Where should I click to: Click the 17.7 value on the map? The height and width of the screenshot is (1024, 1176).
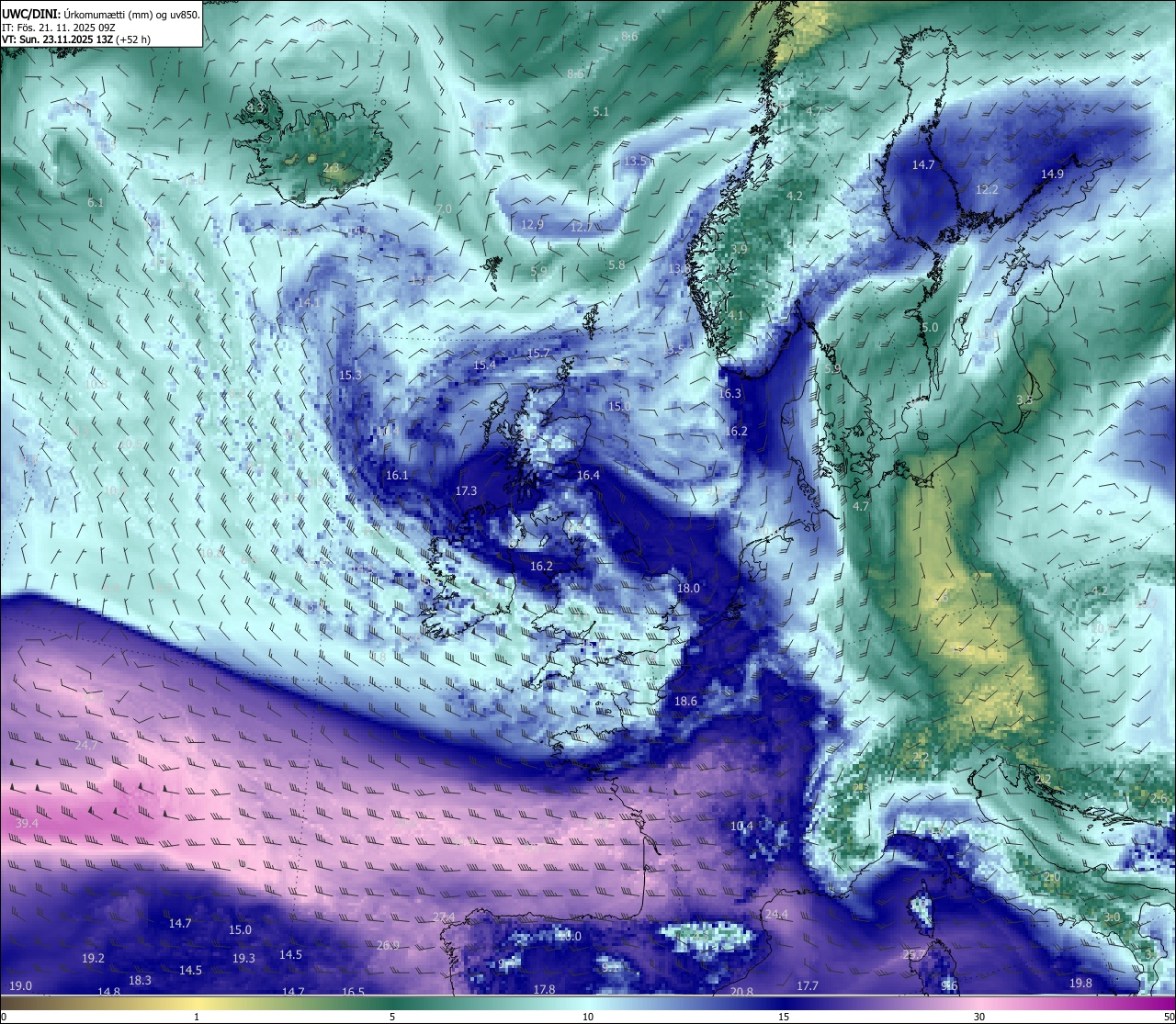[807, 985]
